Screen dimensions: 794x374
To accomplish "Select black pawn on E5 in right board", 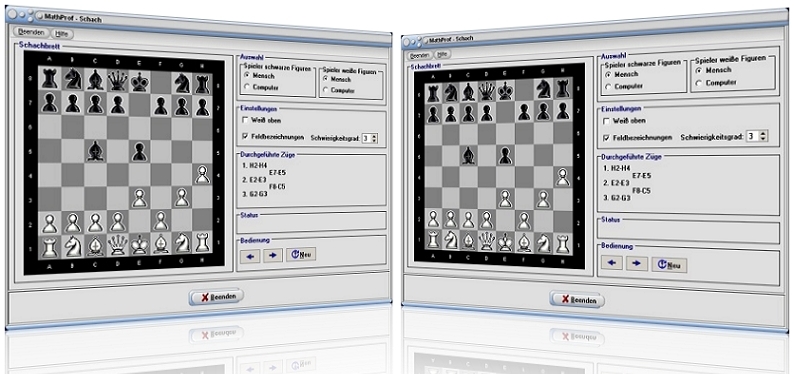I will tap(504, 156).
